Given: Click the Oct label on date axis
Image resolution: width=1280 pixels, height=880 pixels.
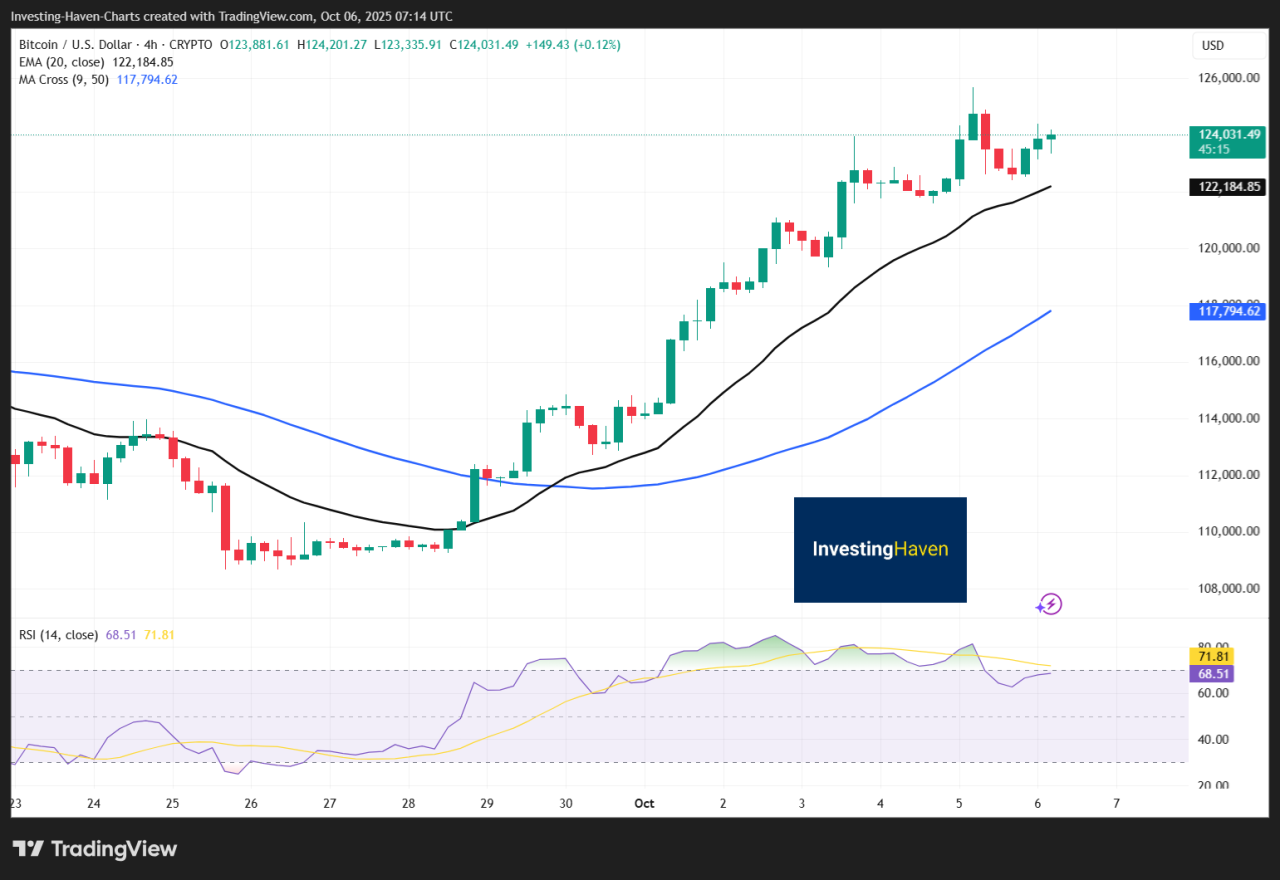Looking at the screenshot, I should pos(644,803).
